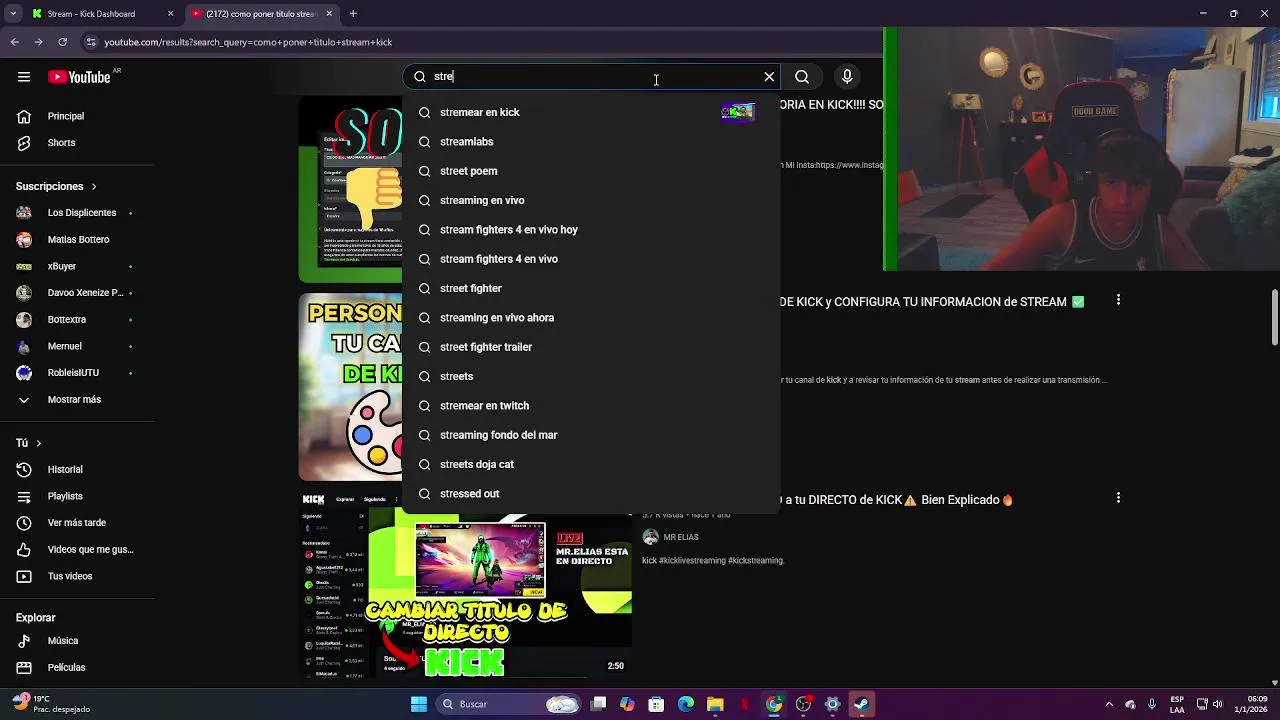Choose suggestion 'stremear en kick'
This screenshot has height=720, width=1280.
(591, 112)
